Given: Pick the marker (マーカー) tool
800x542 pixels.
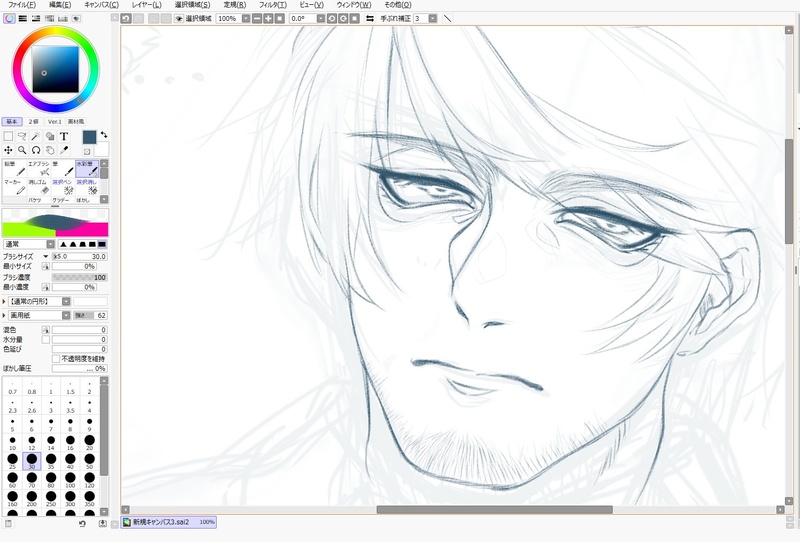Looking at the screenshot, I should (x=14, y=187).
